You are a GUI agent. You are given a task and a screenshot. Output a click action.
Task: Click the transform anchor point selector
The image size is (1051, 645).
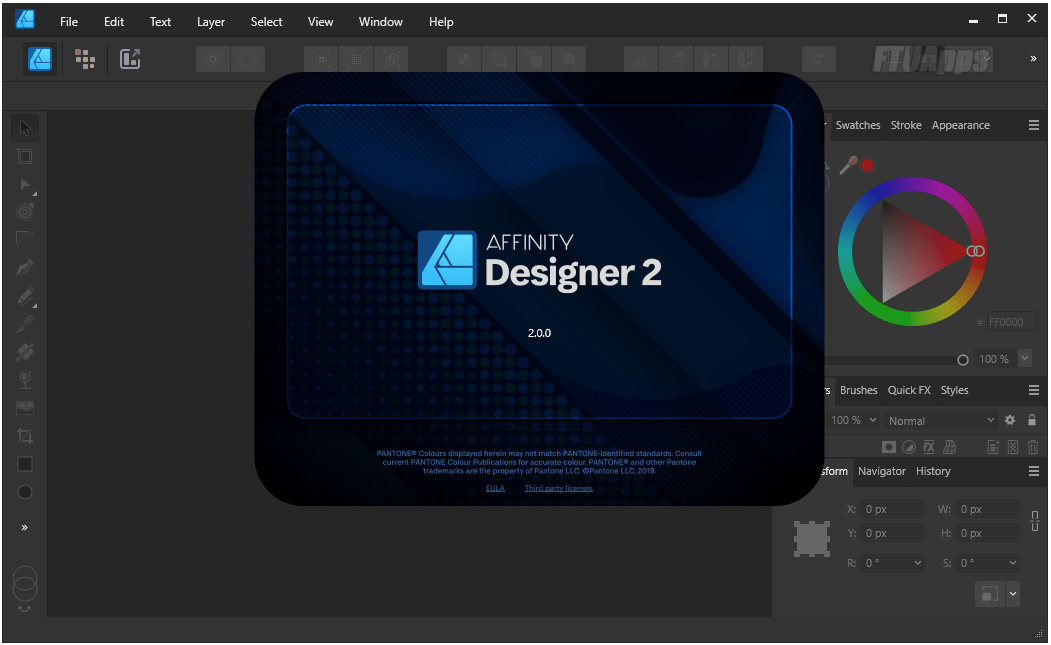tap(812, 538)
